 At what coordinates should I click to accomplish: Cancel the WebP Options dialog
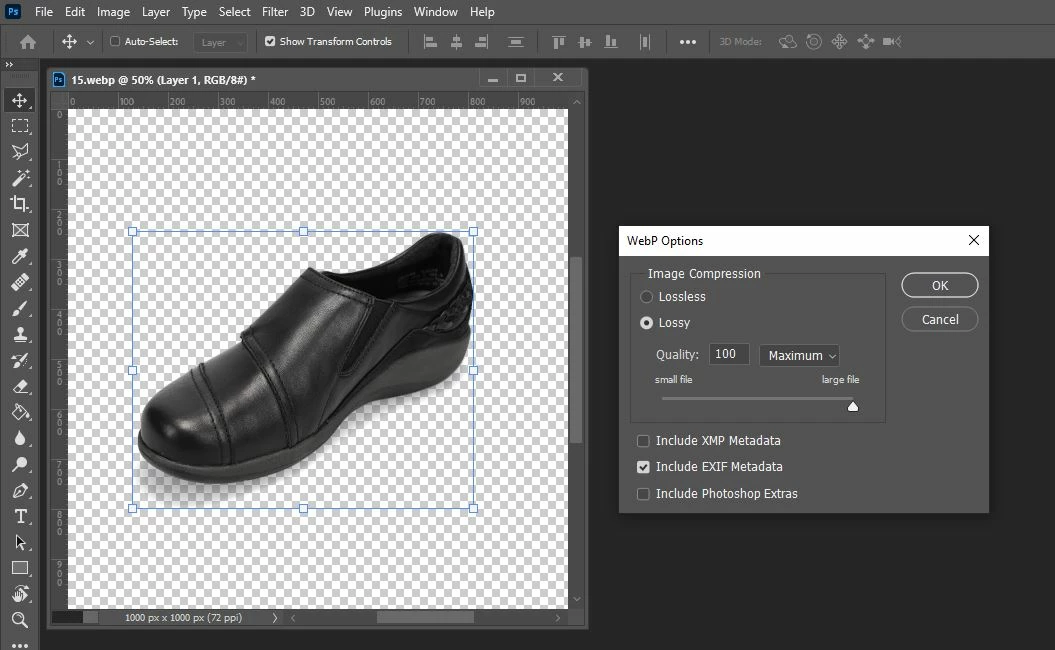pos(939,319)
